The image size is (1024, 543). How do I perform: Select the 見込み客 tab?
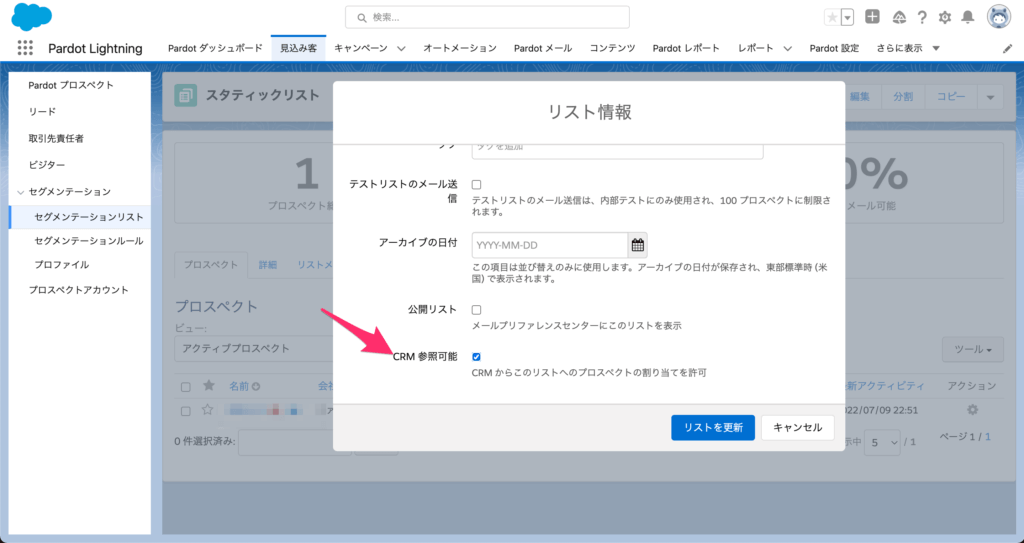coord(298,48)
